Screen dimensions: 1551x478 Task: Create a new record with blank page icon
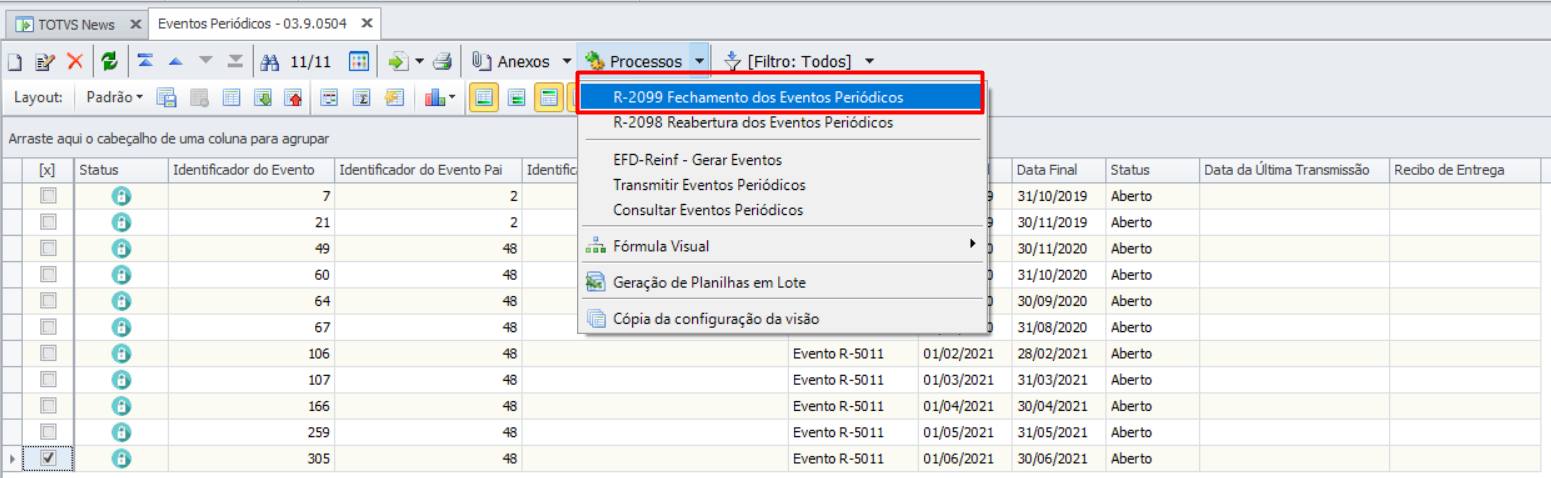tap(15, 62)
